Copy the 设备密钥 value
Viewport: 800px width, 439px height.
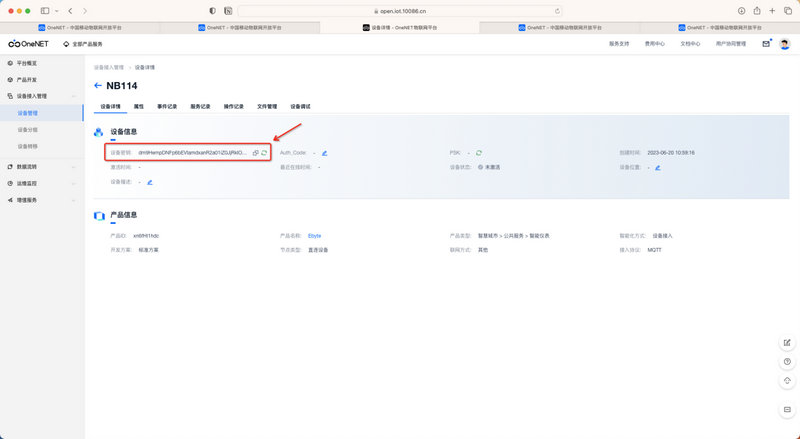(256, 153)
